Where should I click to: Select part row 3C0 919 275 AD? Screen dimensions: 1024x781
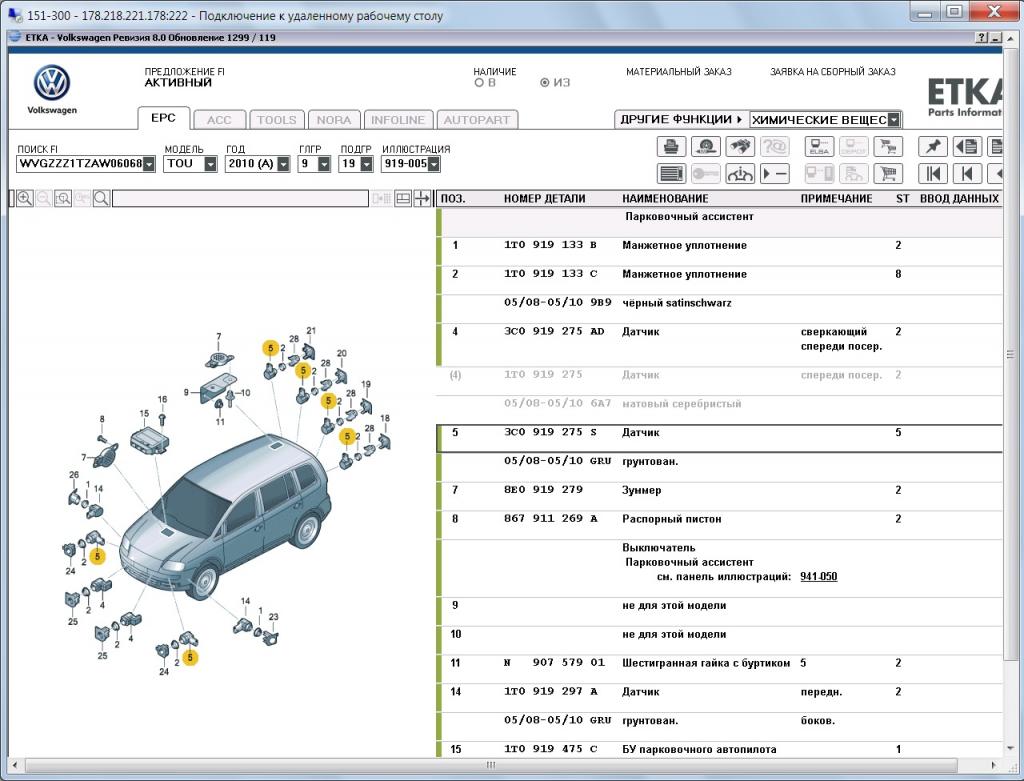(720, 345)
